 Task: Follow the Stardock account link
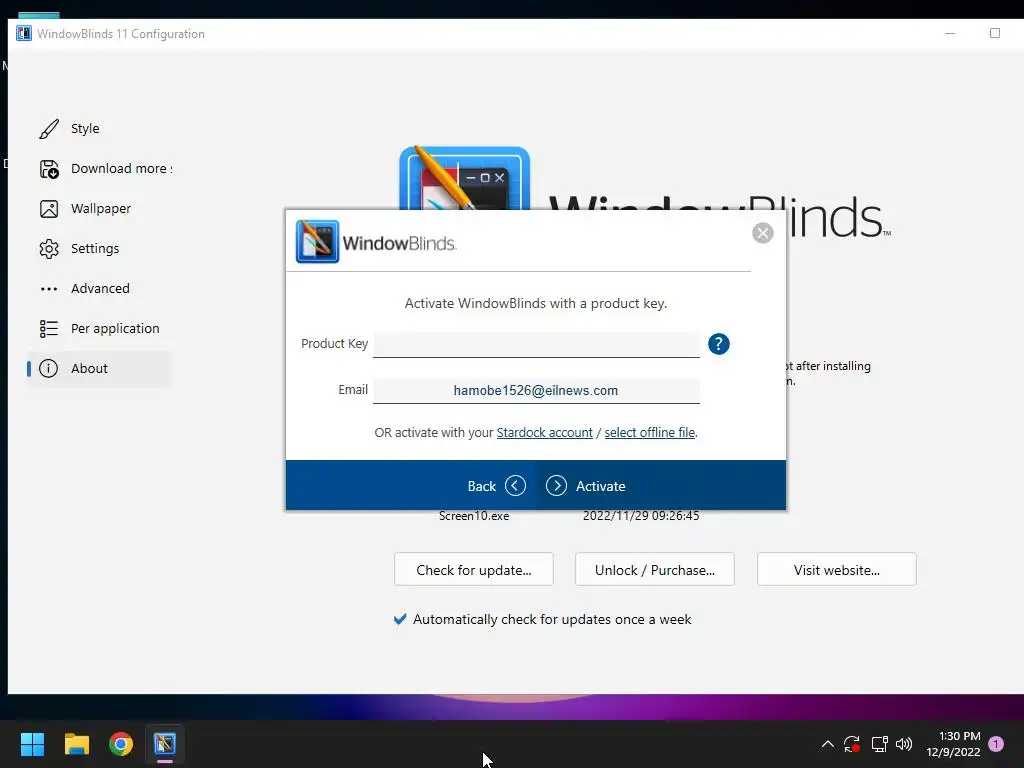click(x=544, y=432)
